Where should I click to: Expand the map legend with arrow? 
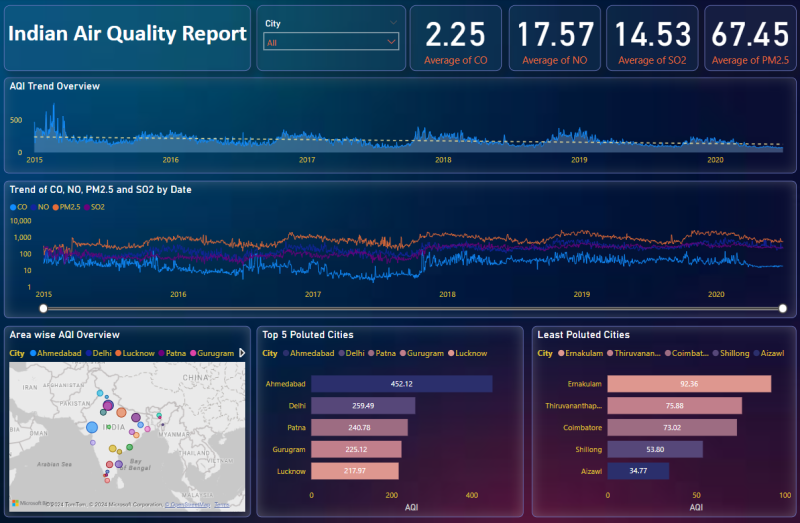pyautogui.click(x=241, y=353)
